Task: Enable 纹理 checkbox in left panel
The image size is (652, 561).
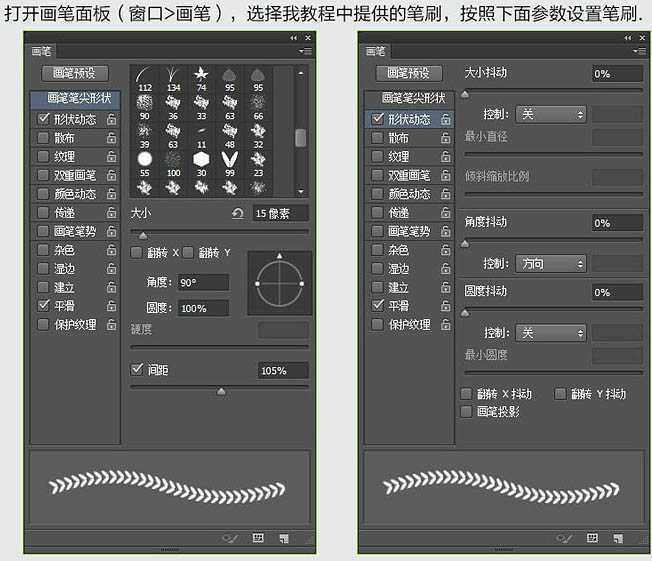Action: click(43, 156)
